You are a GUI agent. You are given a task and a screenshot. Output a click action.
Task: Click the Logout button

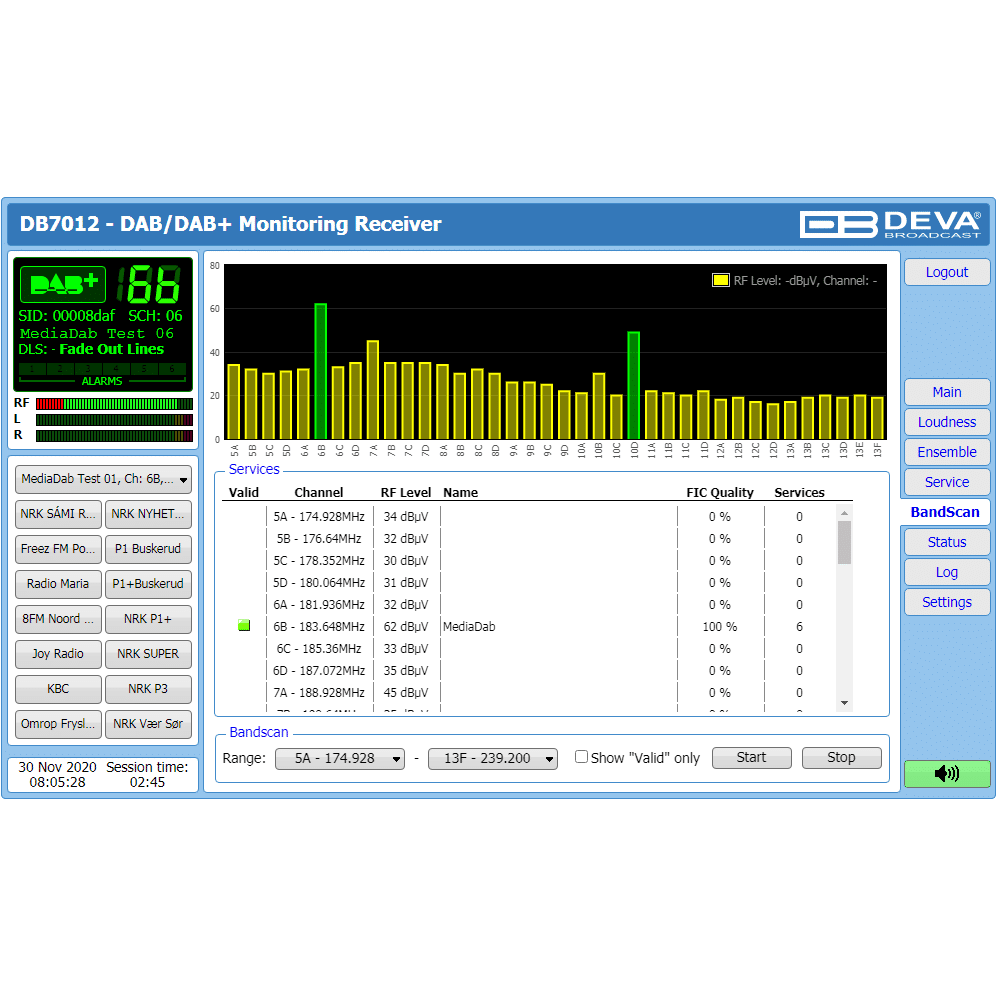pos(946,272)
